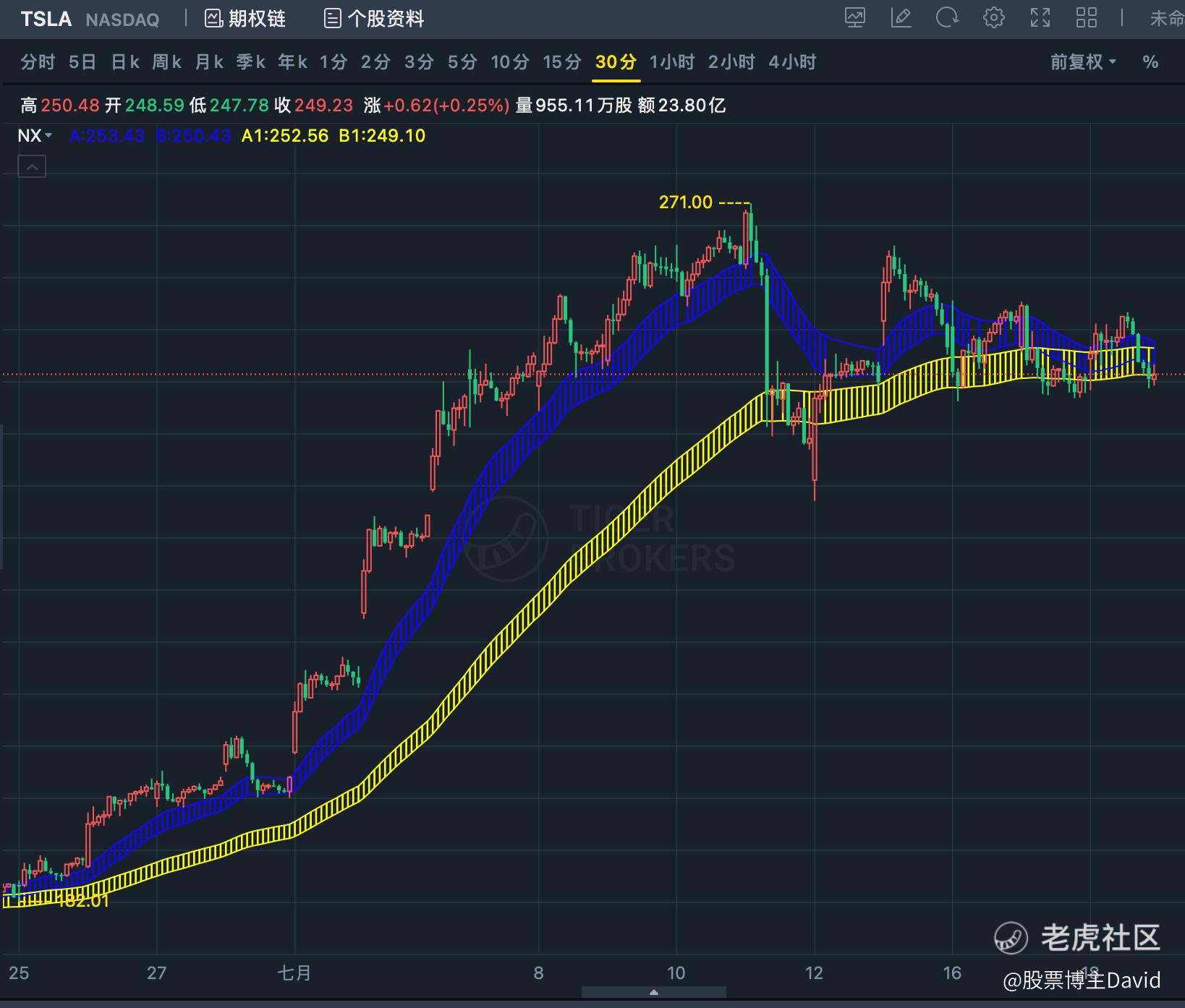
Task: Click the A1:252.56 indicator value
Action: [x=285, y=136]
